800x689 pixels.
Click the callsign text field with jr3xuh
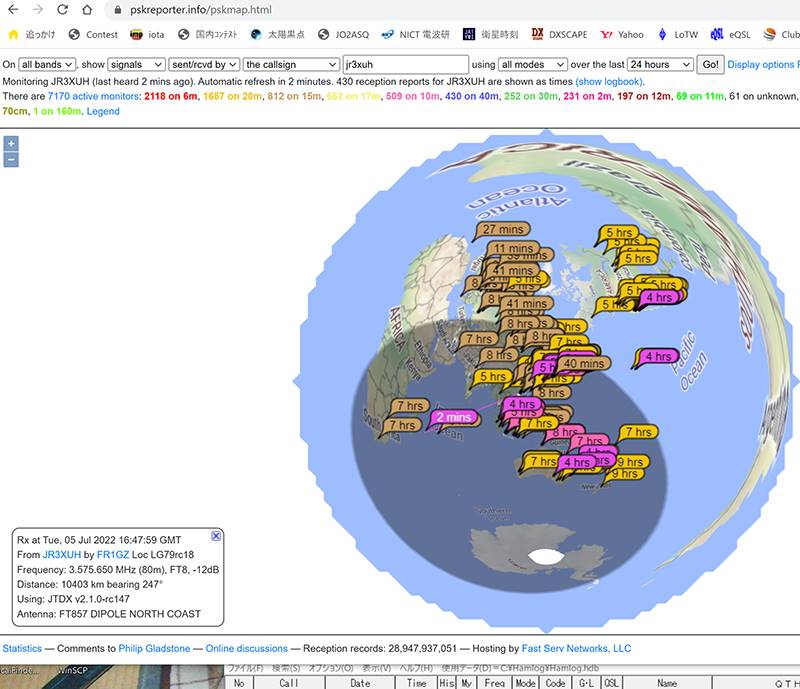tap(405, 64)
